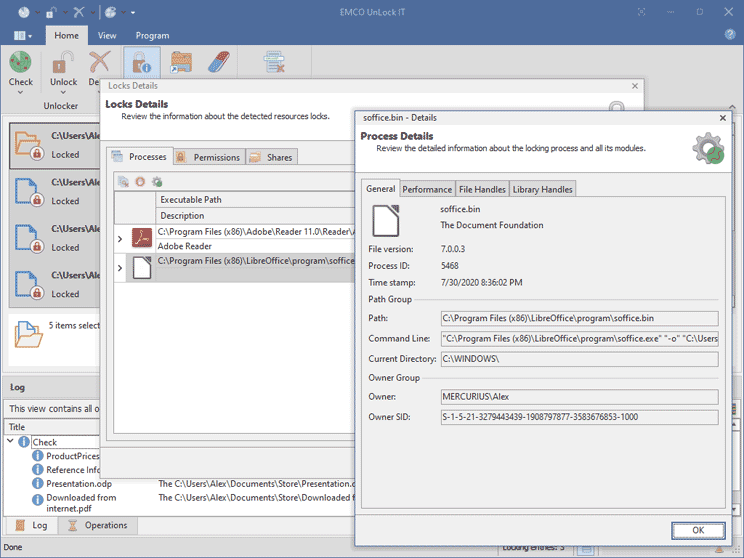This screenshot has width=744, height=558.
Task: Open the Check button dropdown arrow
Action: pyautogui.click(x=20, y=93)
